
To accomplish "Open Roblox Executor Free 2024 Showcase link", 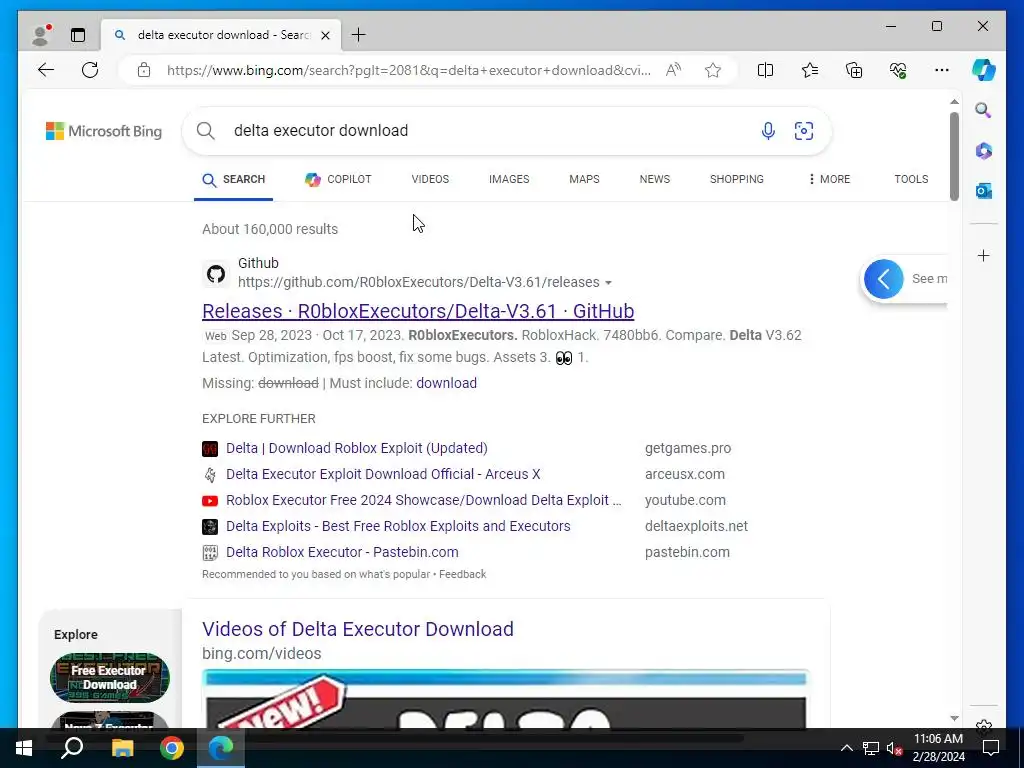I will pos(423,501).
